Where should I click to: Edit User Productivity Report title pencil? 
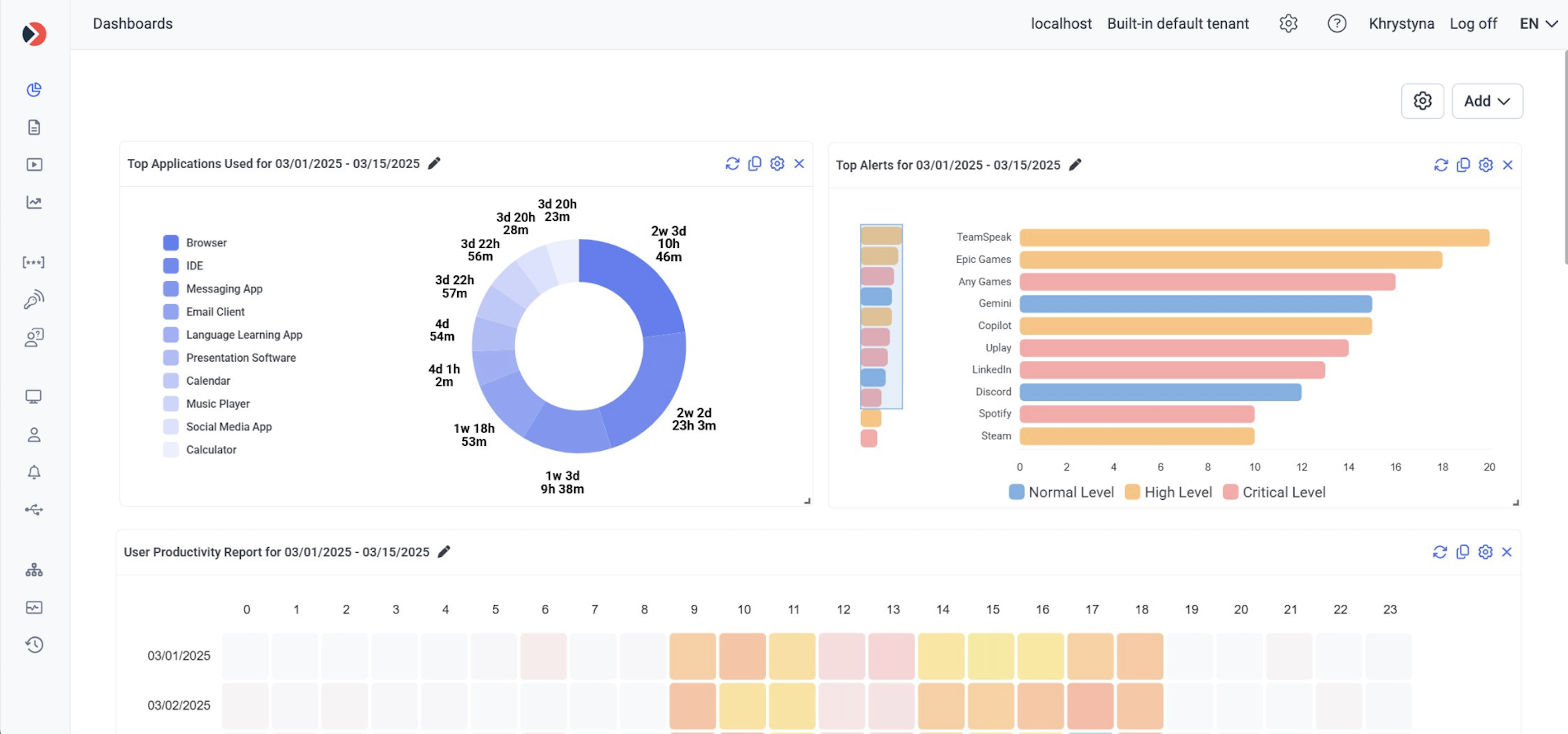(444, 551)
